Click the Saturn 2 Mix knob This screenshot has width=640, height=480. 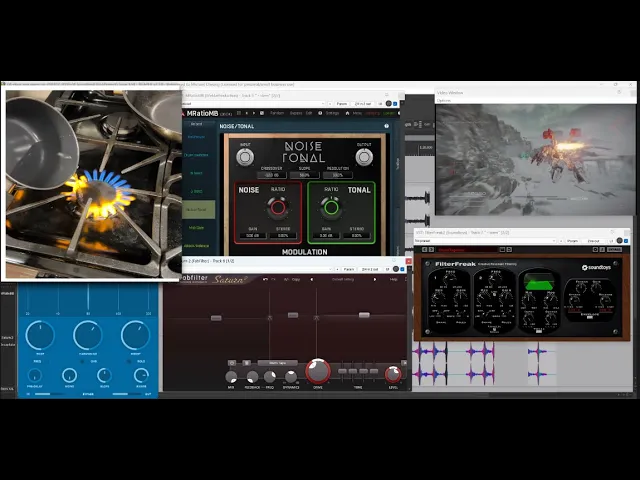(x=231, y=377)
